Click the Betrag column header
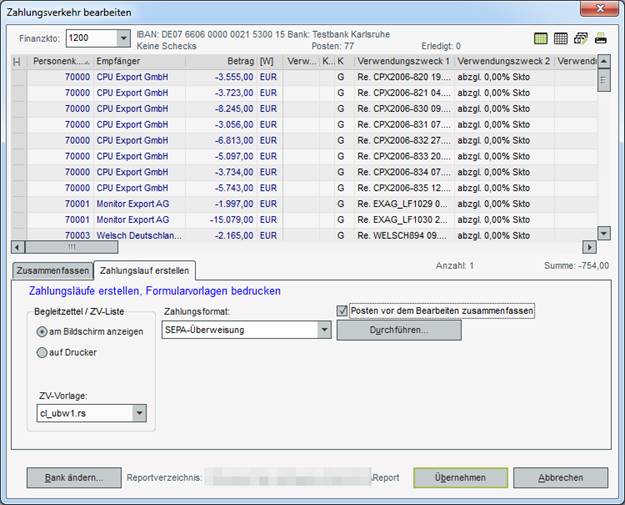The height and width of the screenshot is (505, 625). (221, 61)
